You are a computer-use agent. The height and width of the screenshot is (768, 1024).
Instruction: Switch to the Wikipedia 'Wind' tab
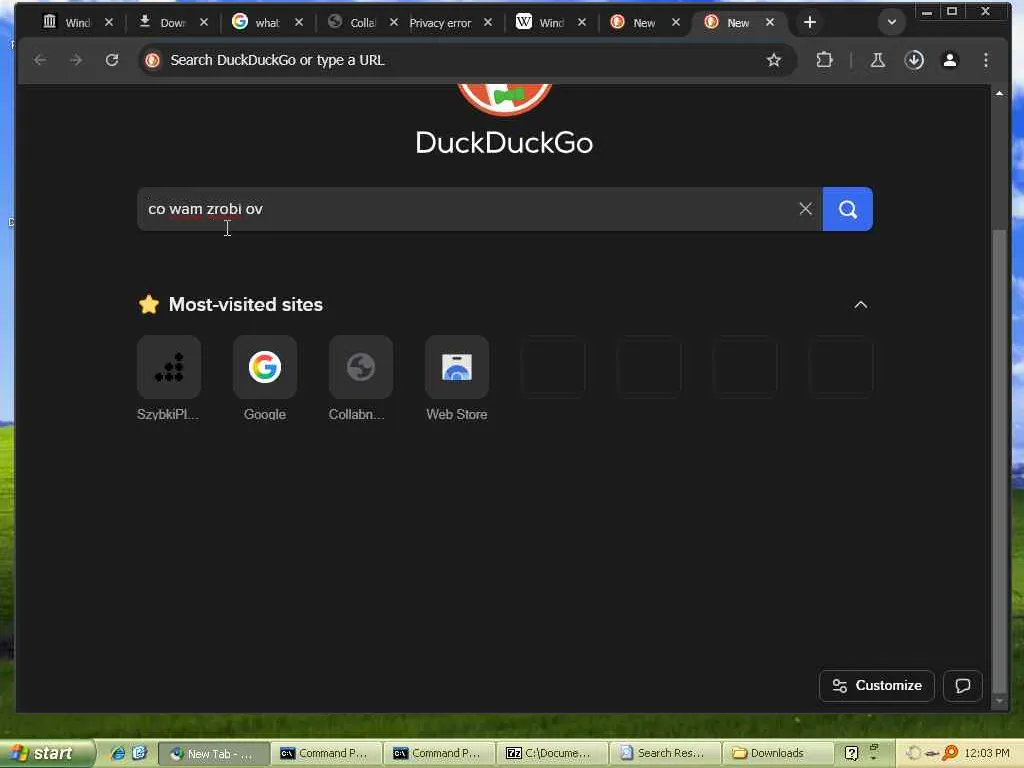(x=541, y=22)
